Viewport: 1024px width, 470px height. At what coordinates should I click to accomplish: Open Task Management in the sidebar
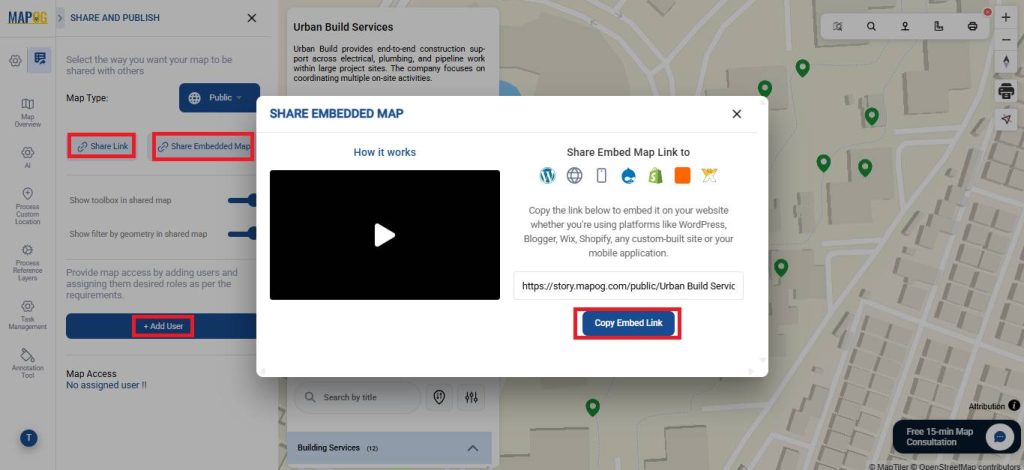(27, 315)
